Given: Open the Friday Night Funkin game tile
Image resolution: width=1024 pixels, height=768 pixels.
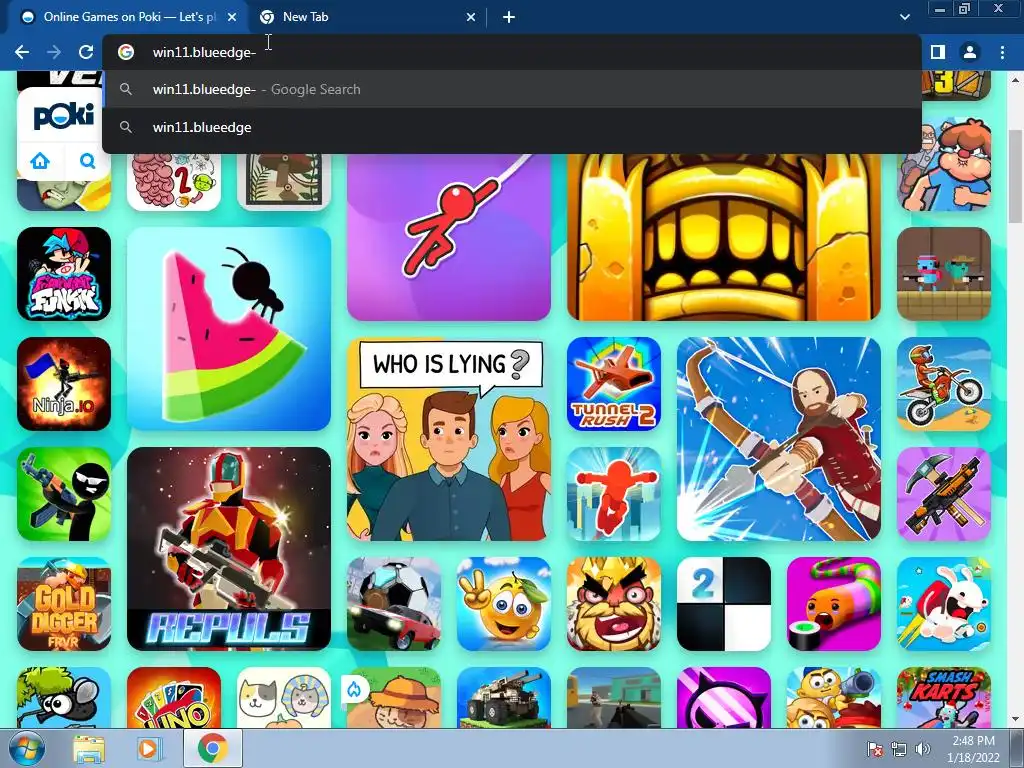Looking at the screenshot, I should [x=64, y=274].
